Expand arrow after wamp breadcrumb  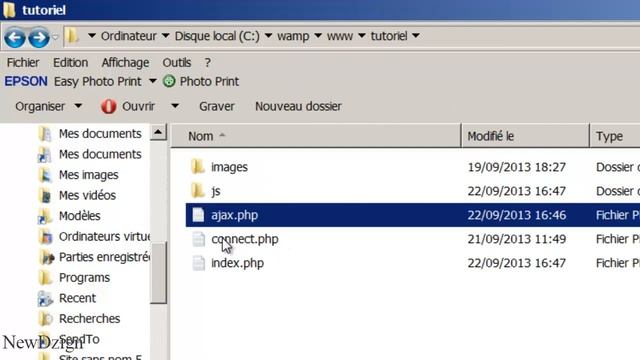(318, 36)
